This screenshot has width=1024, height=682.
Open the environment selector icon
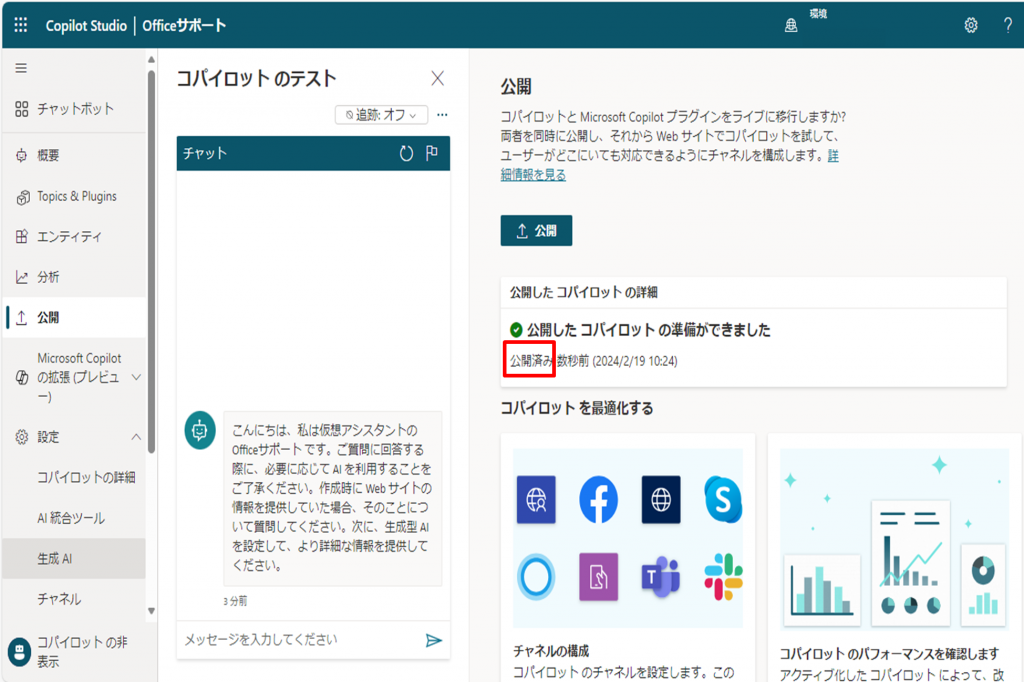(x=791, y=25)
